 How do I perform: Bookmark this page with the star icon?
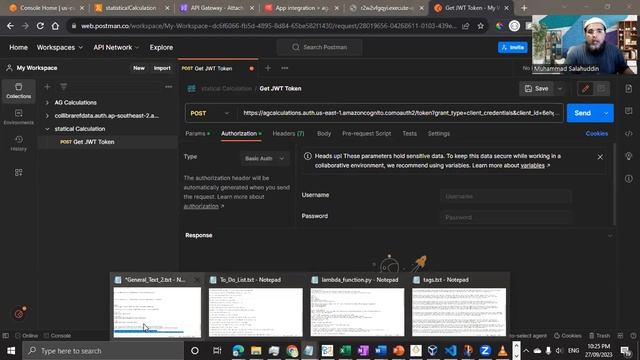[480, 26]
